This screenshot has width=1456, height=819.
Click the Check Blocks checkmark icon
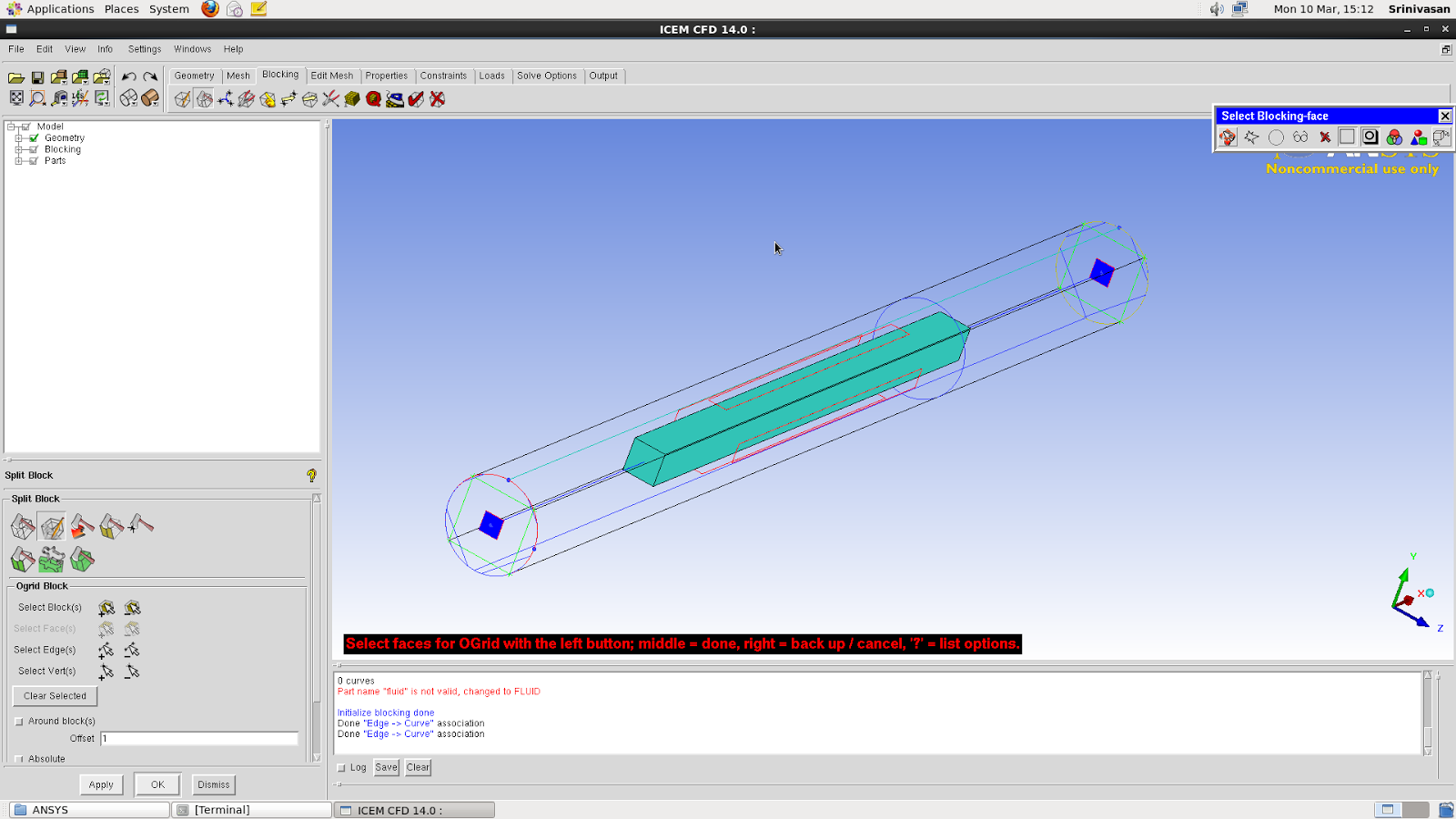tap(416, 99)
